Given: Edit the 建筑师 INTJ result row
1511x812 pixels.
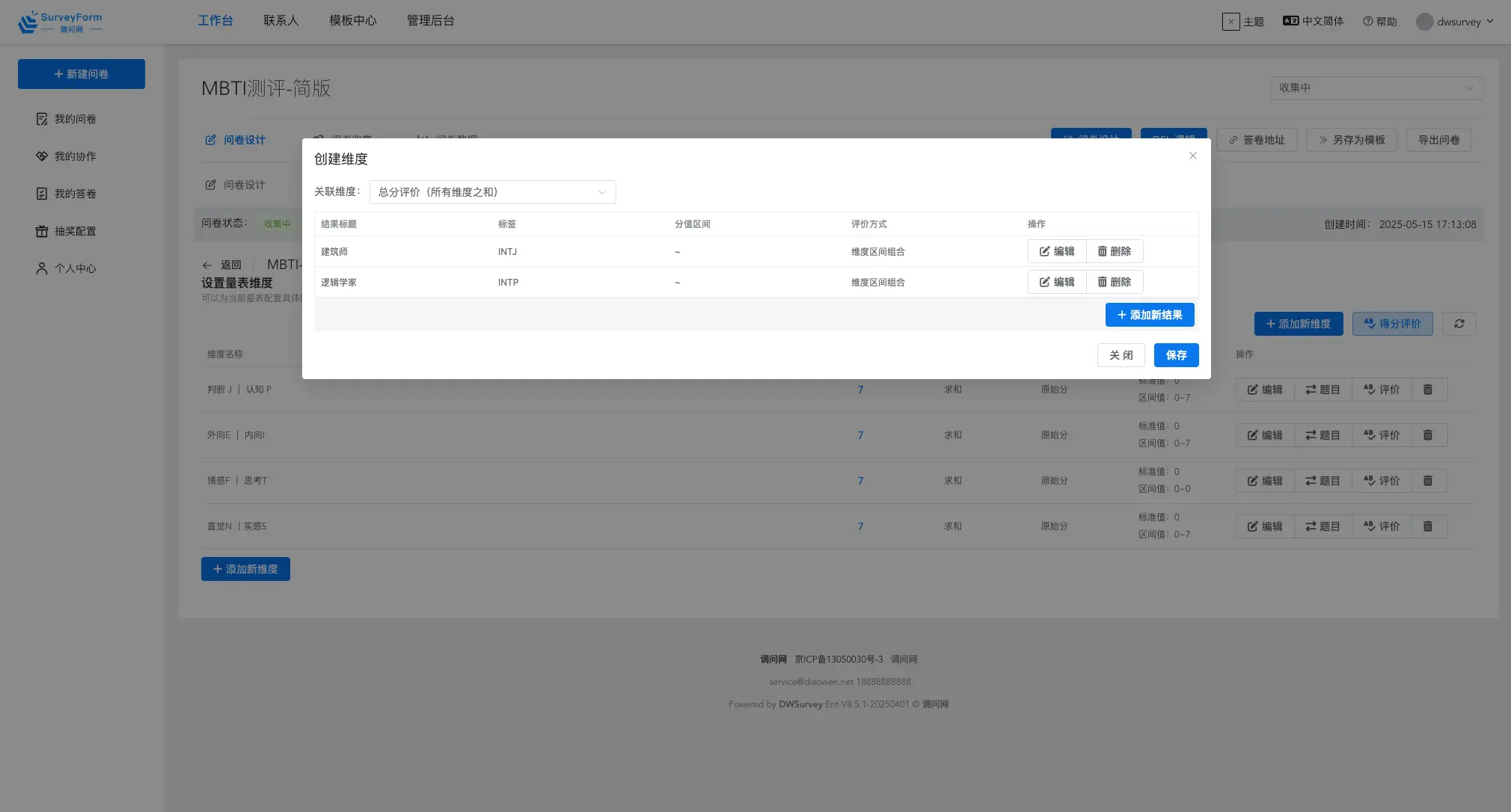Looking at the screenshot, I should (x=1056, y=251).
